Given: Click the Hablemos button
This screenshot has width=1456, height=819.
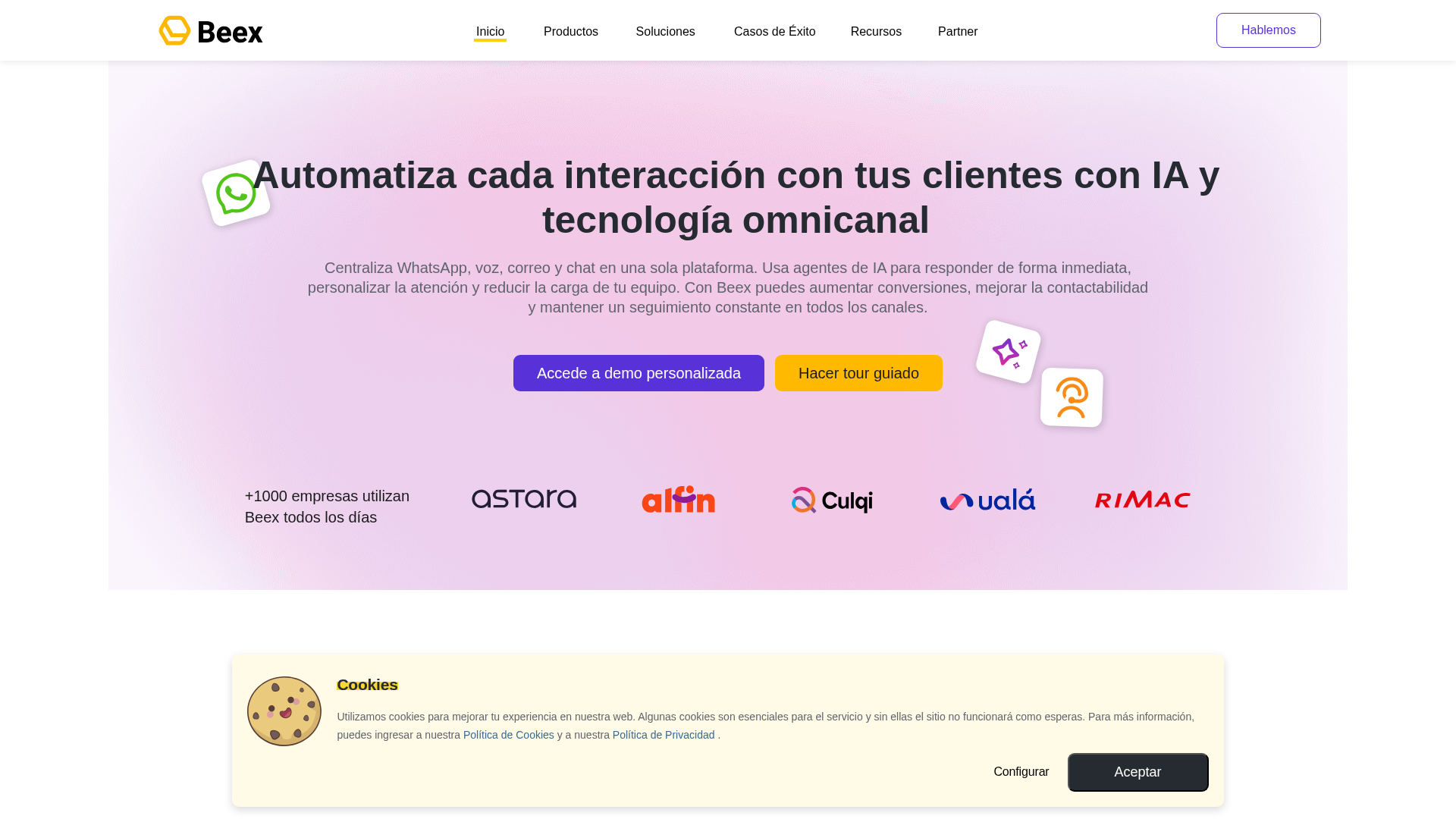Looking at the screenshot, I should pyautogui.click(x=1269, y=30).
